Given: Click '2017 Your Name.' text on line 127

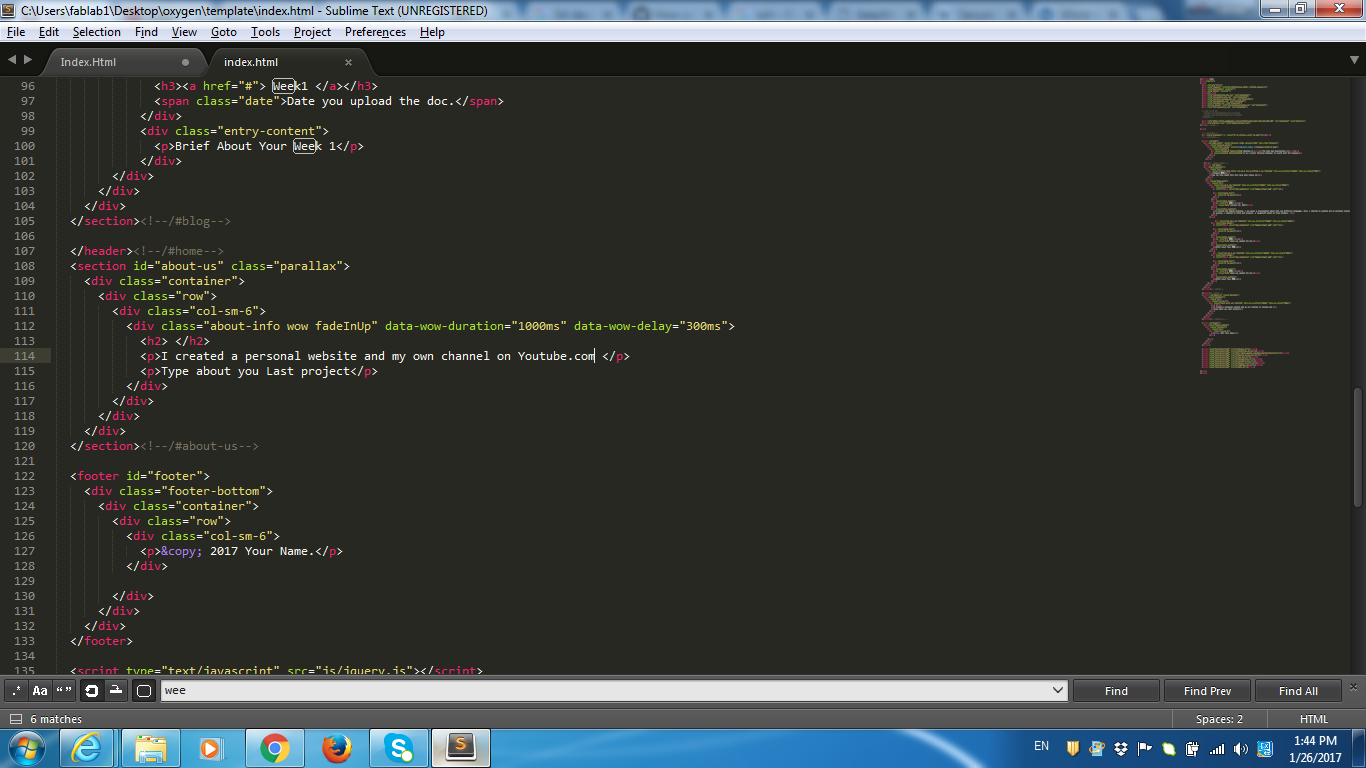Looking at the screenshot, I should point(262,551).
